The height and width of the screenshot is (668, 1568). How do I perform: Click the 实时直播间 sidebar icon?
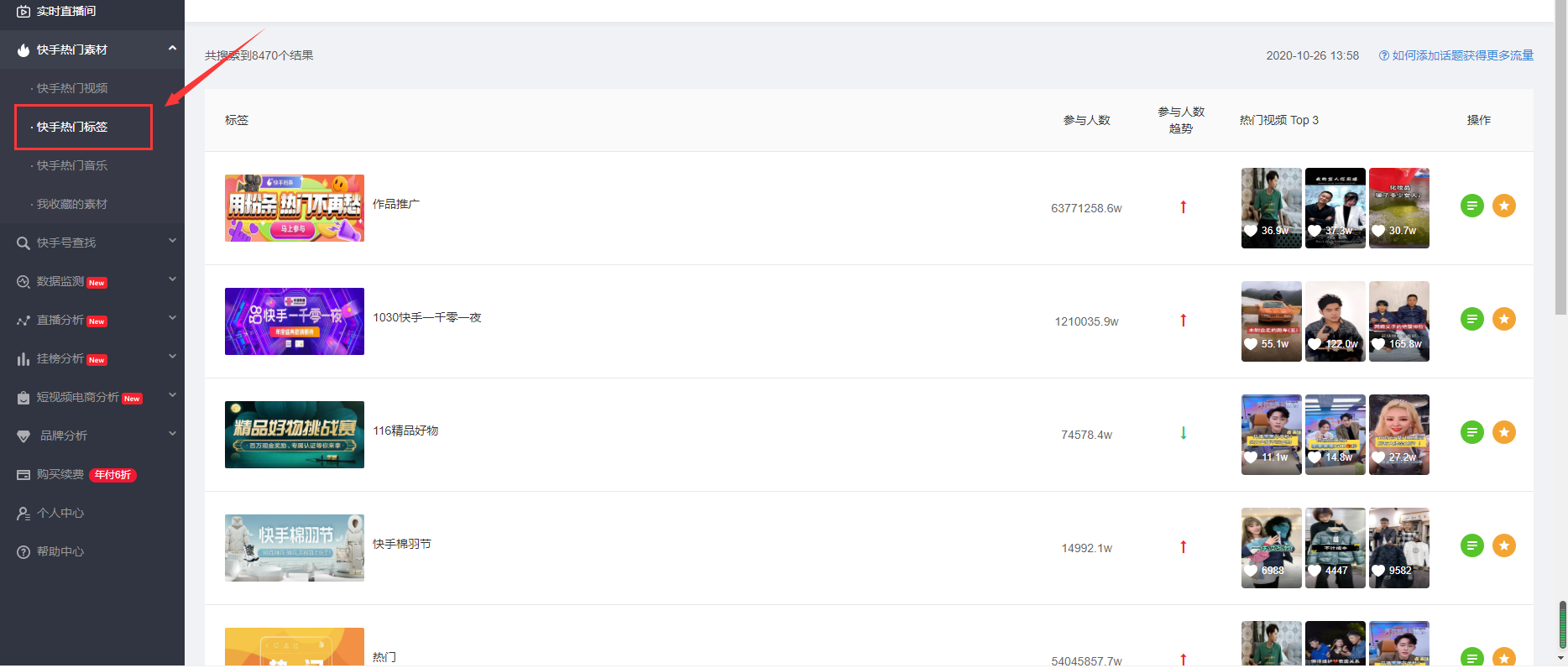click(24, 12)
